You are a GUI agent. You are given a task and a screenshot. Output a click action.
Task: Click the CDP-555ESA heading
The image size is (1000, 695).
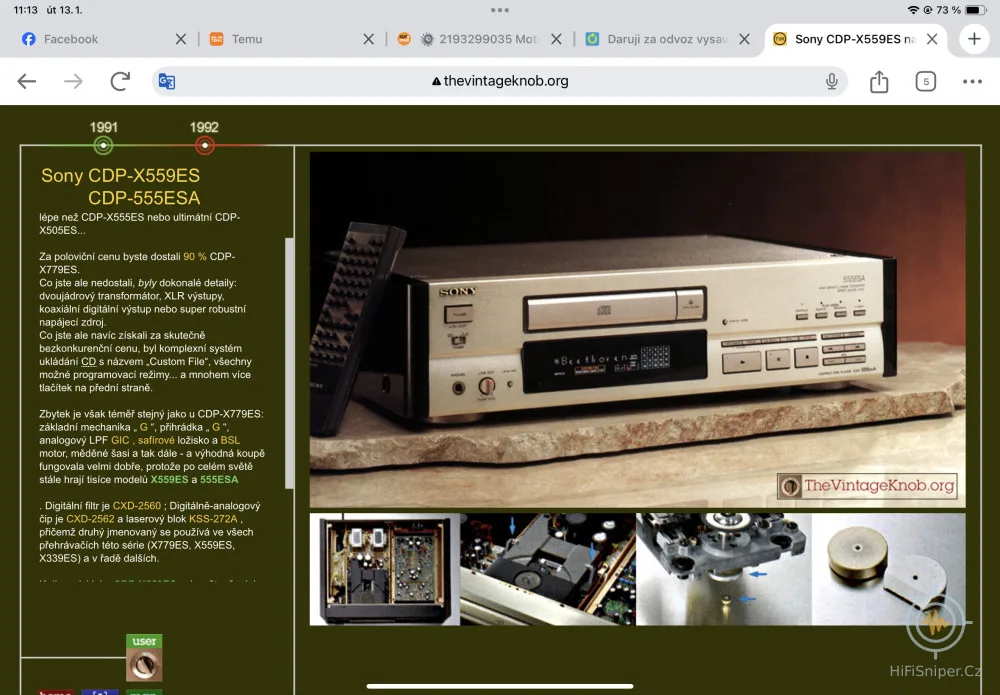(144, 198)
